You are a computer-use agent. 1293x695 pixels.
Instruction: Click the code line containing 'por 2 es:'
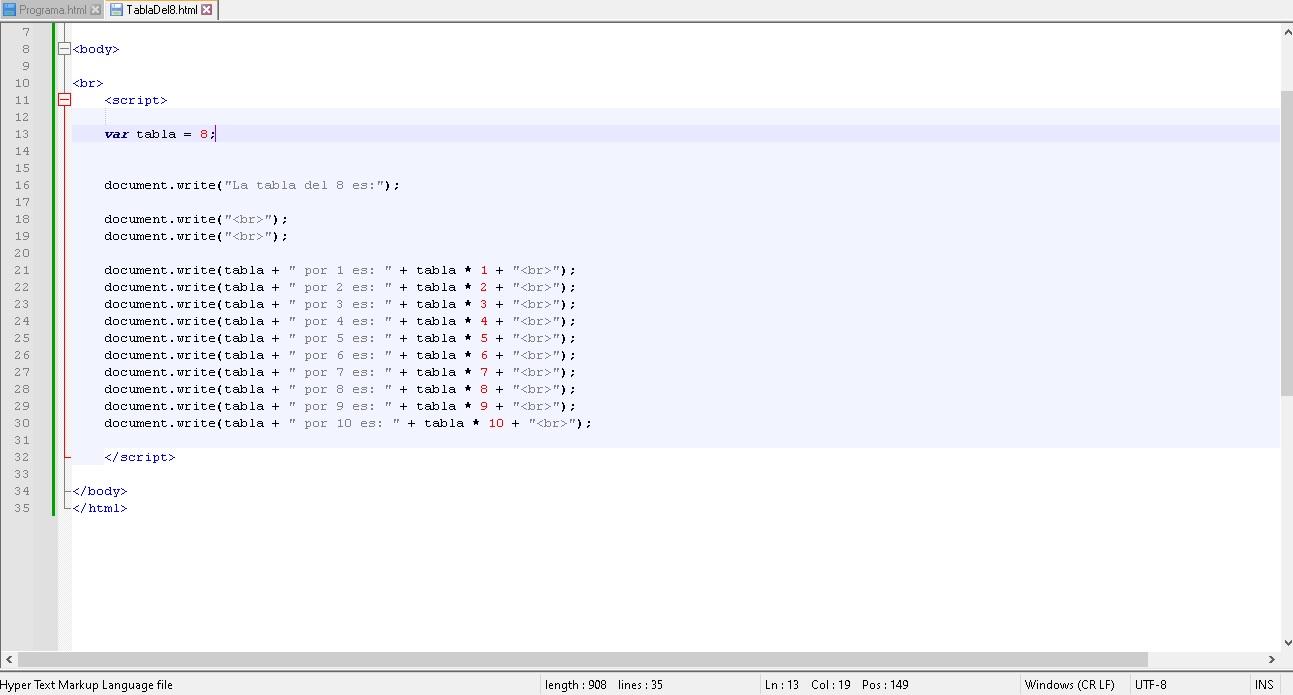tap(340, 287)
